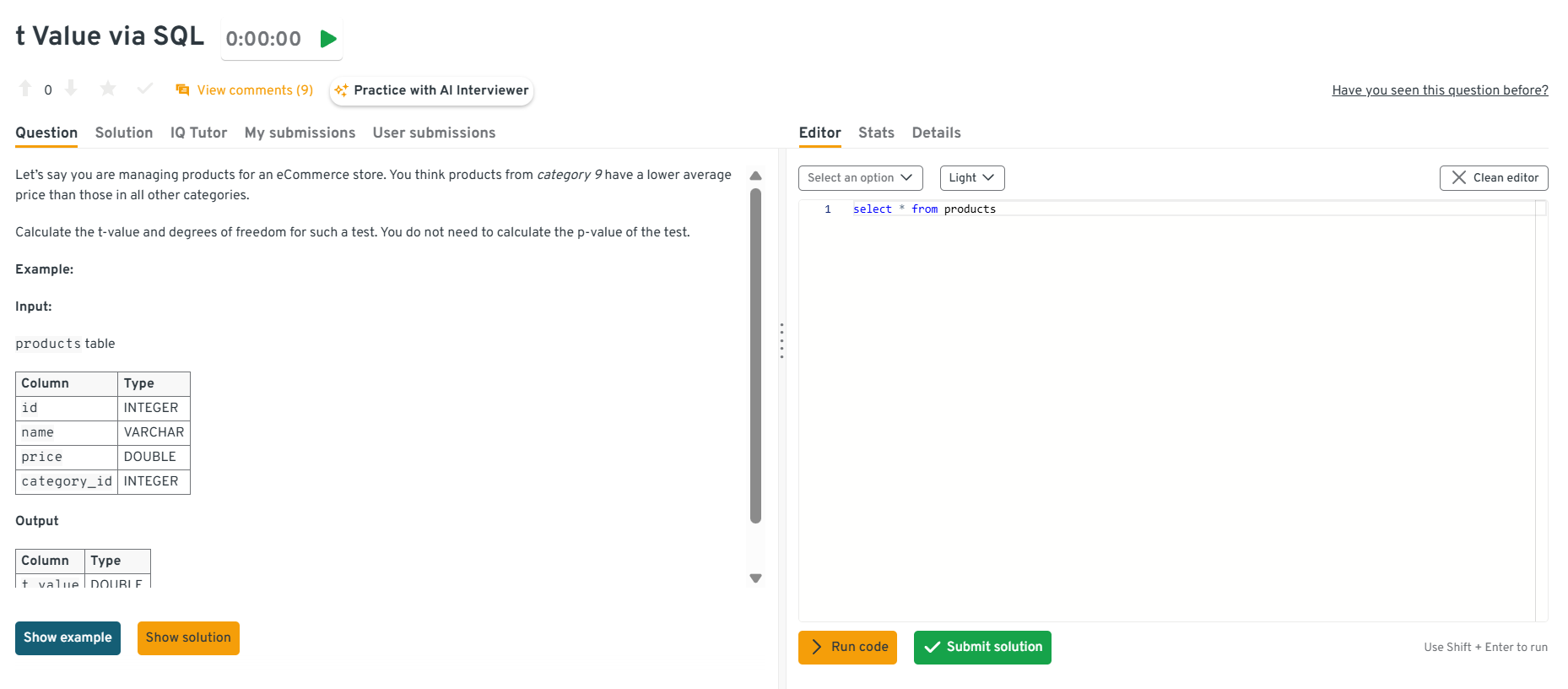The height and width of the screenshot is (689, 1568).
Task: Downvote the question with the down arrow
Action: tap(71, 89)
